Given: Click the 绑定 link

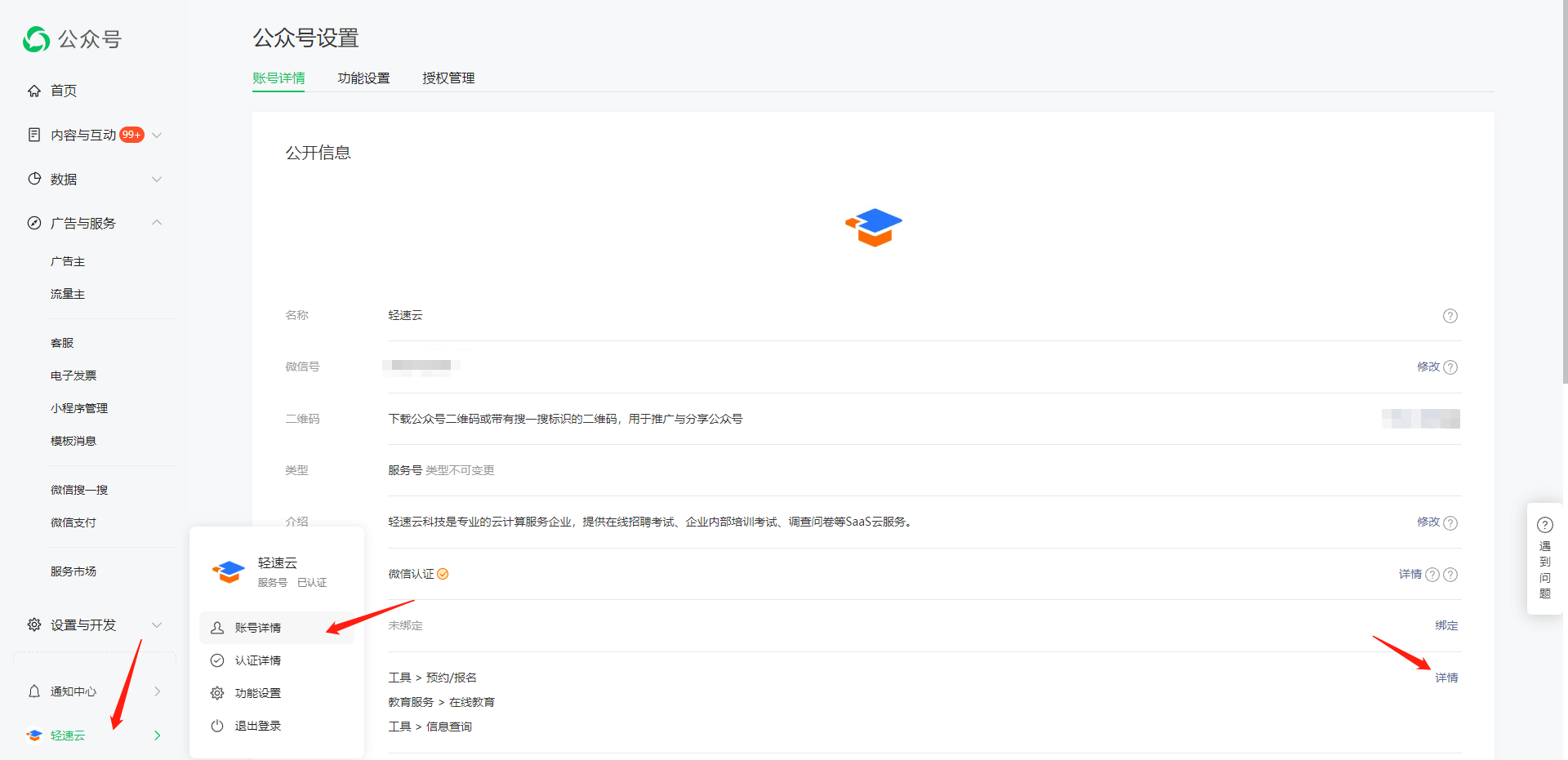Looking at the screenshot, I should (x=1445, y=625).
